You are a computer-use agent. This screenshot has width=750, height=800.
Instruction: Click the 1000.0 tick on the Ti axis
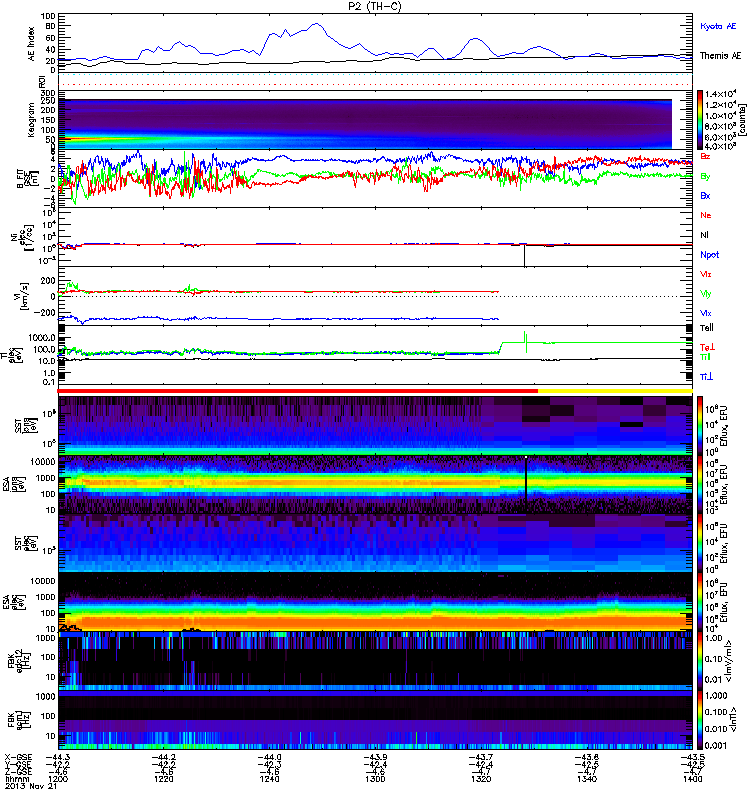click(42, 338)
